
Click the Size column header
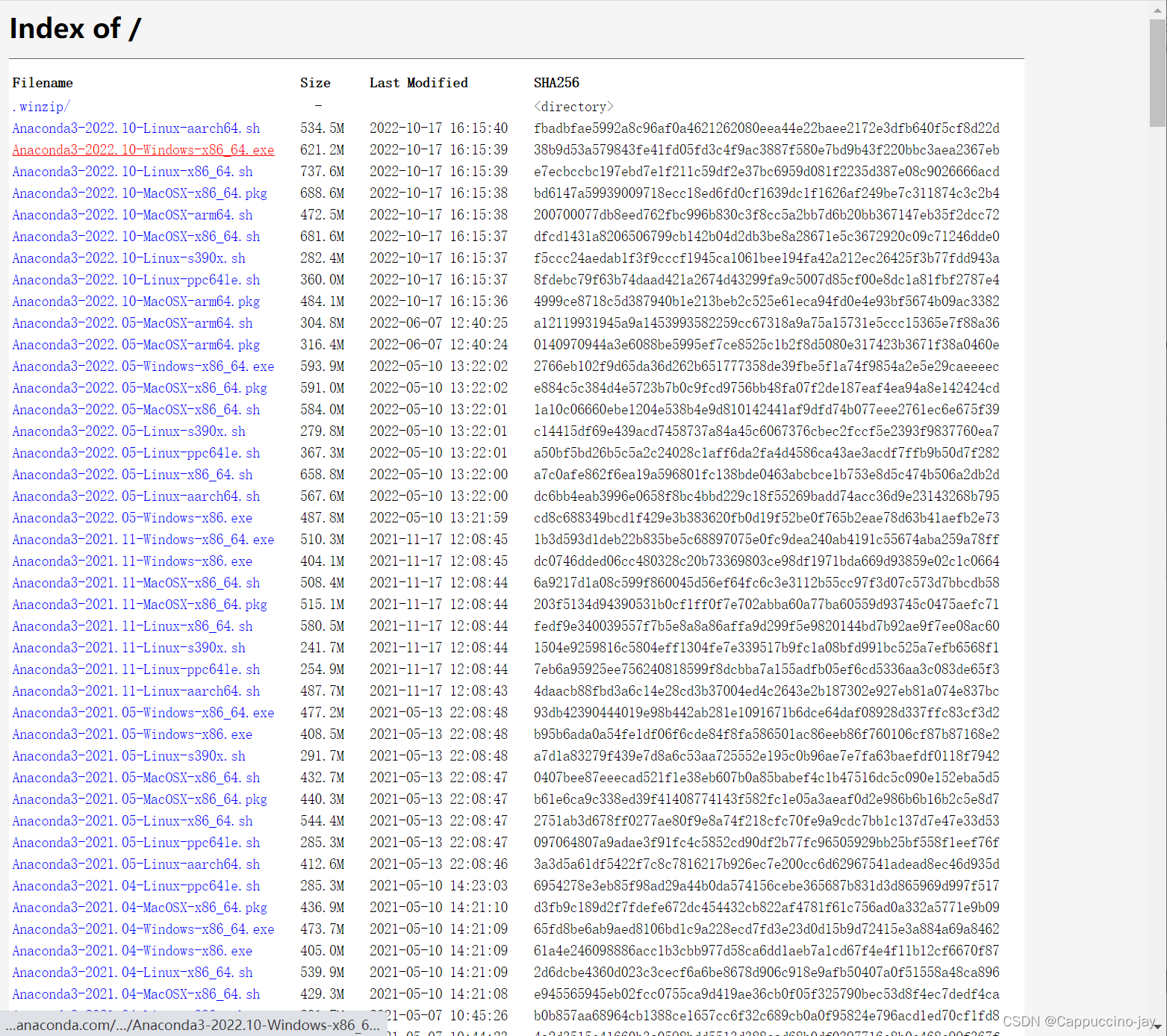coord(315,83)
